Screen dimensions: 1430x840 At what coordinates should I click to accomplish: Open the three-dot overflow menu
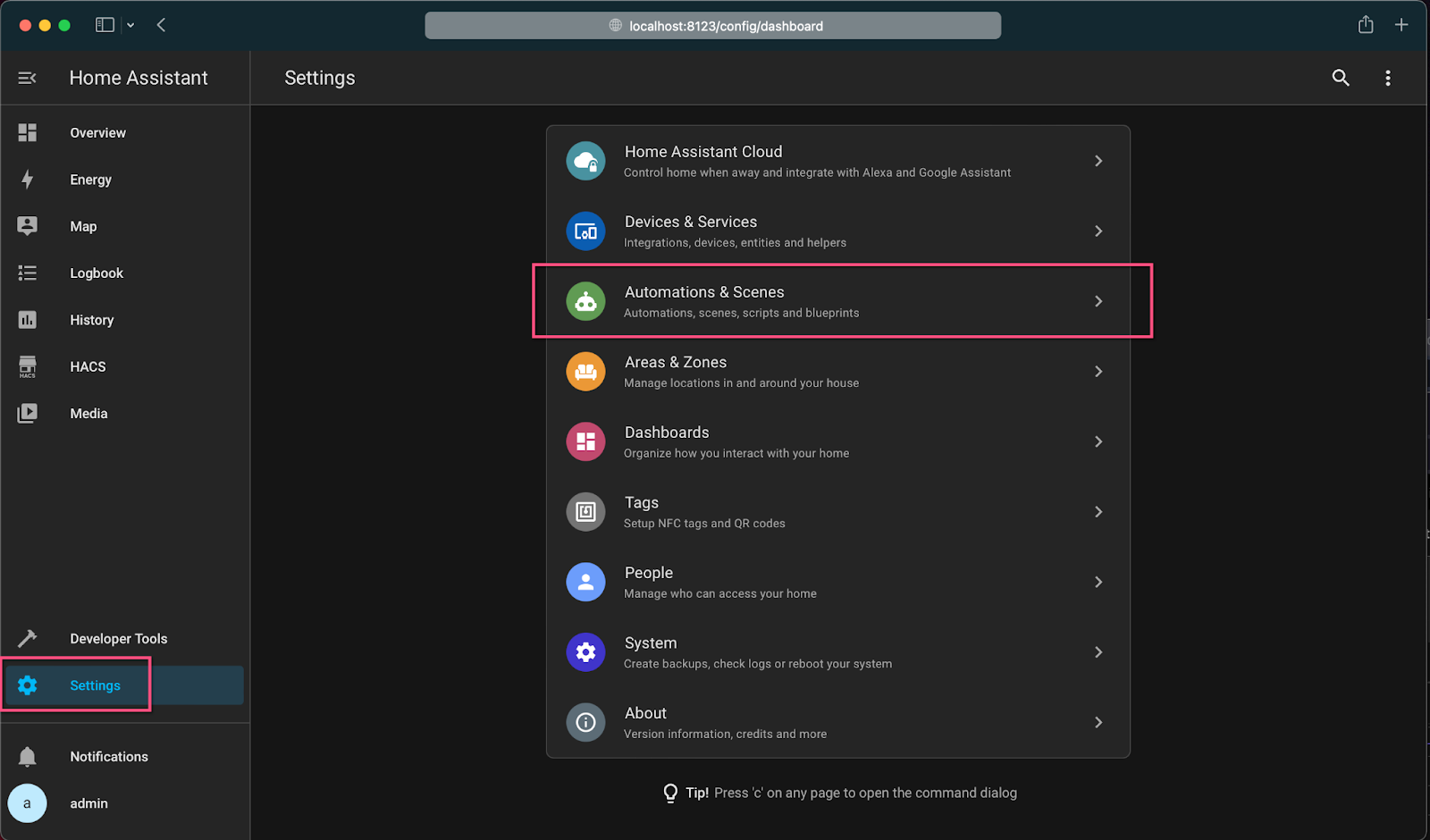click(x=1388, y=78)
